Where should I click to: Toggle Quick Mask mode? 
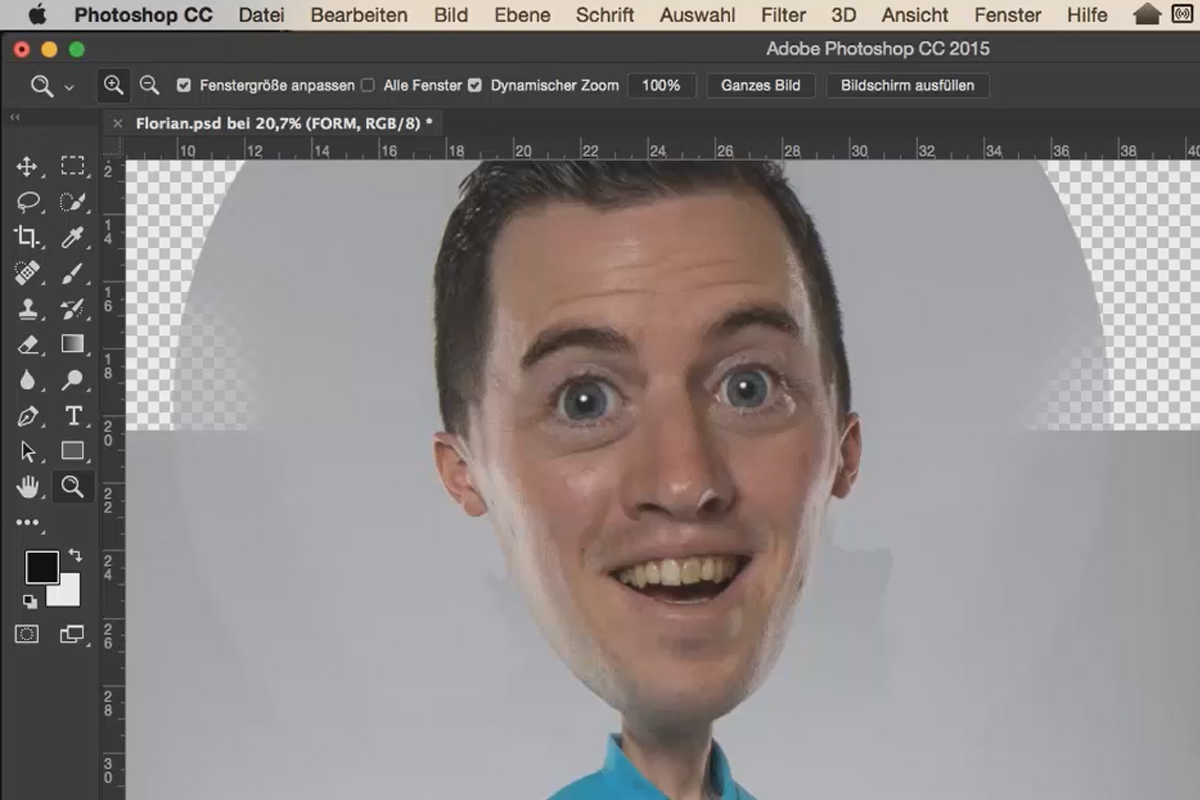click(x=27, y=634)
